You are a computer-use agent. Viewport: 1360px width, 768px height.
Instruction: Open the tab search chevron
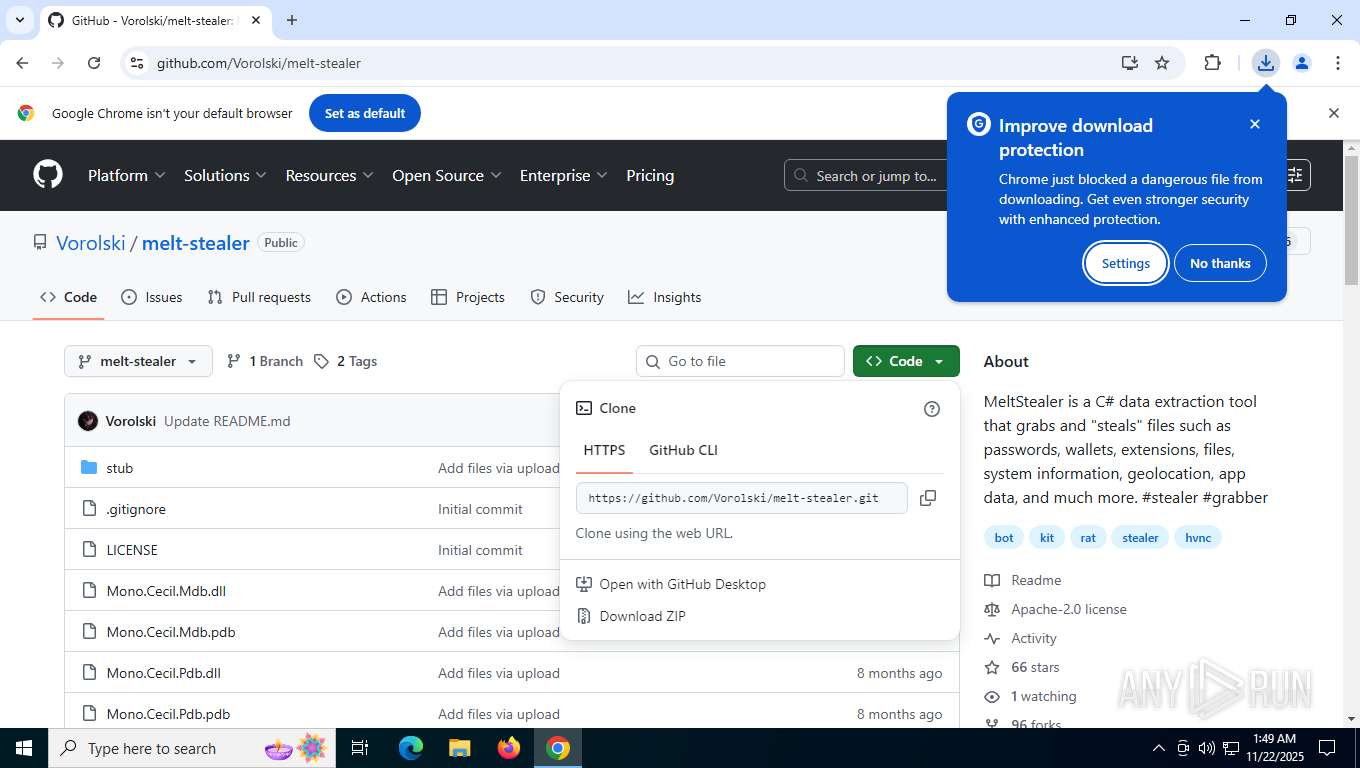20,20
